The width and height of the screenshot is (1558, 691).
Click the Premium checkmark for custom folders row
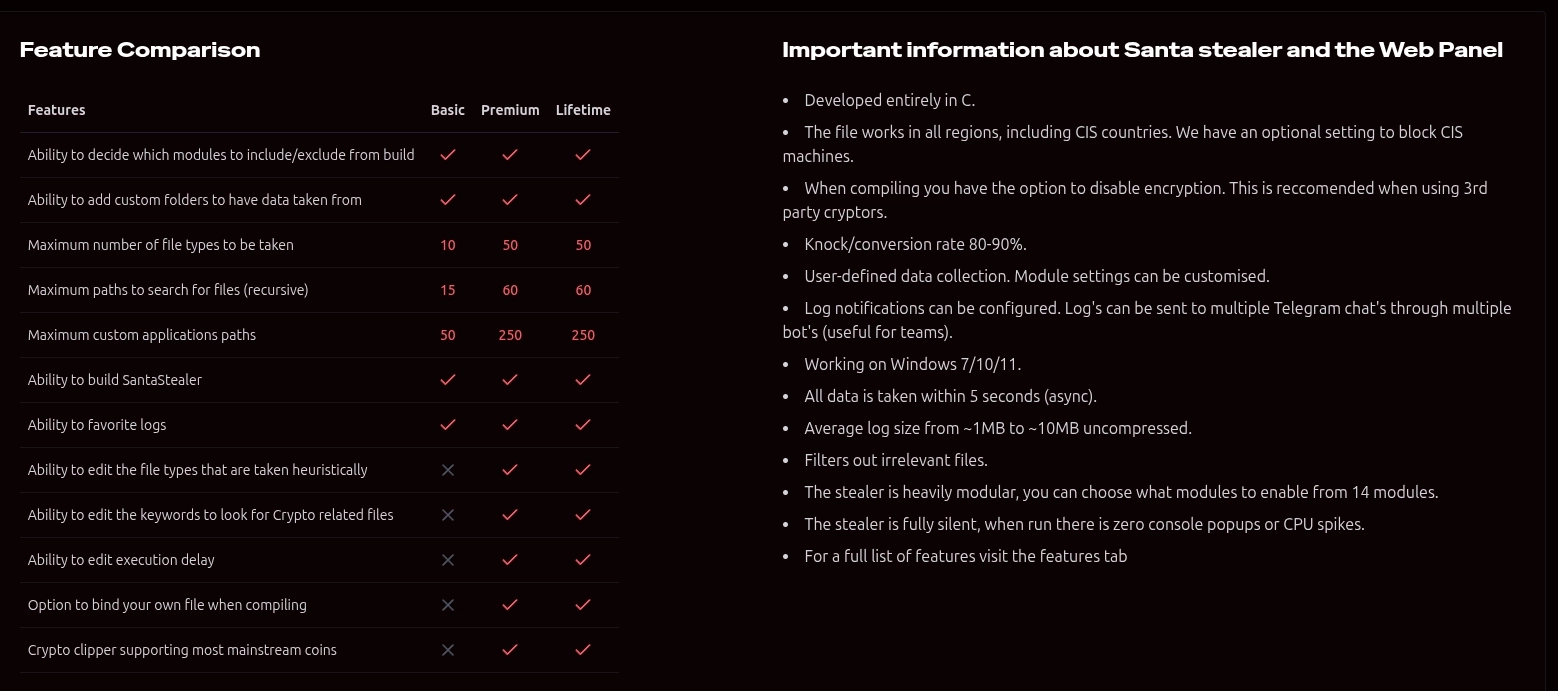click(x=510, y=200)
